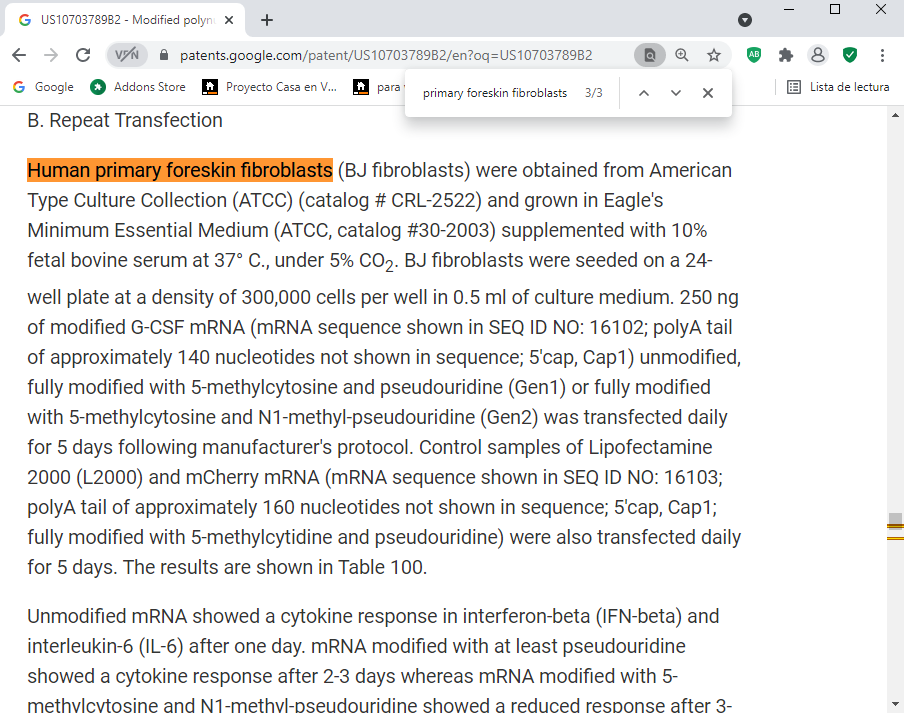Screen dimensions: 904x713
Task: Open the zoom magnifier icon in address bar
Action: (x=682, y=55)
